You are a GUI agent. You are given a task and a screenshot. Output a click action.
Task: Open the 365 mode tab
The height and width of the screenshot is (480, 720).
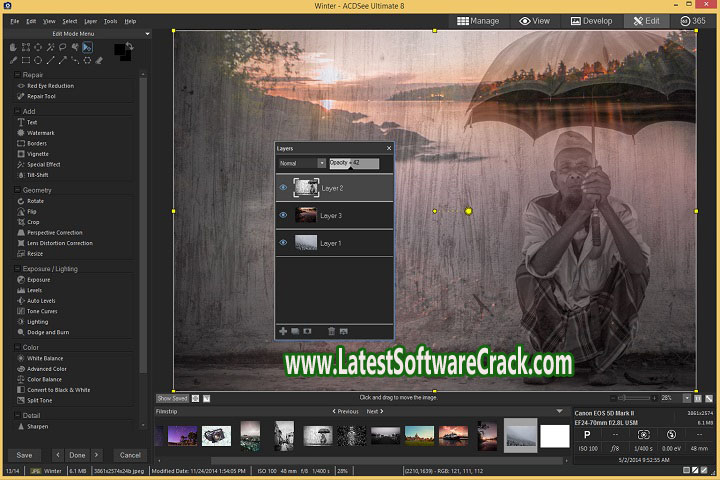click(693, 21)
